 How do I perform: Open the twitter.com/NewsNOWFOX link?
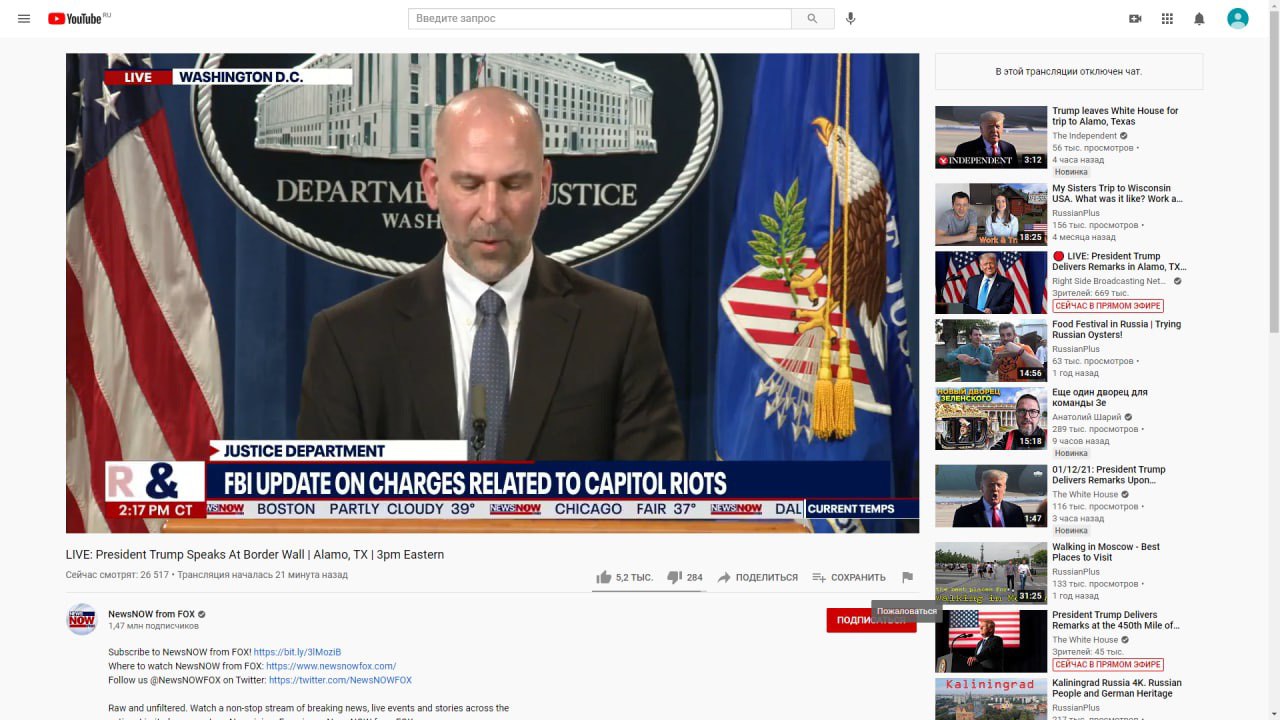[x=340, y=680]
